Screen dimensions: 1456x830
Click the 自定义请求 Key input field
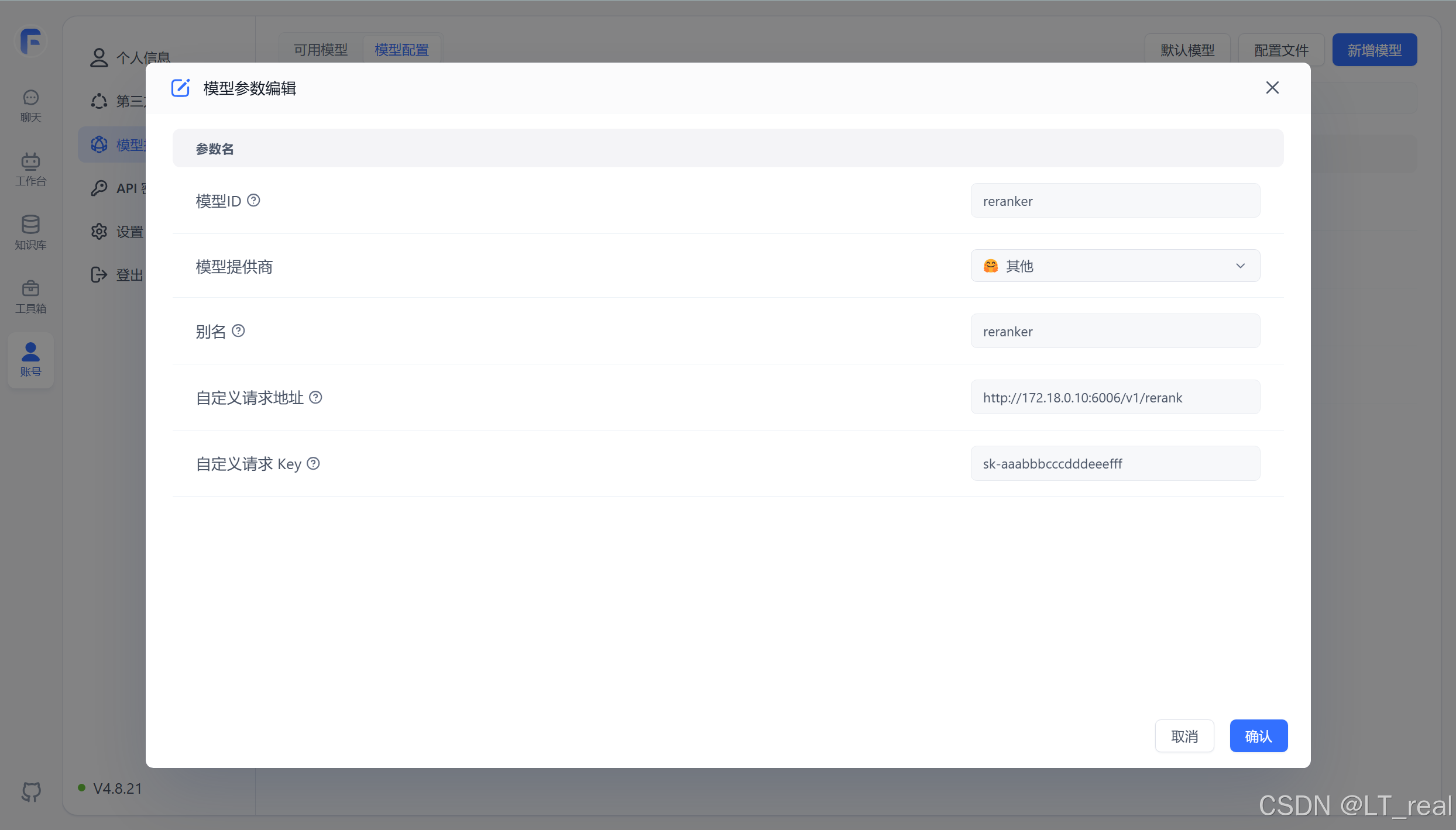click(1115, 464)
